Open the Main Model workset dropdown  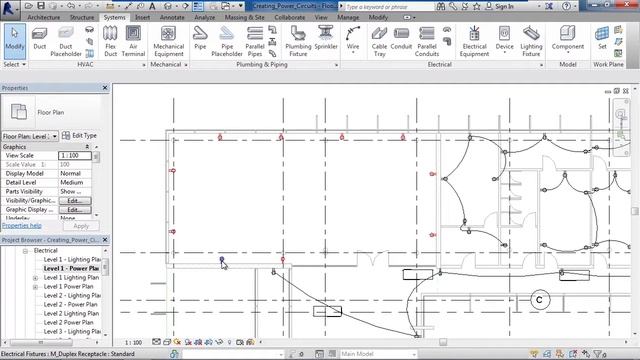click(x=378, y=354)
